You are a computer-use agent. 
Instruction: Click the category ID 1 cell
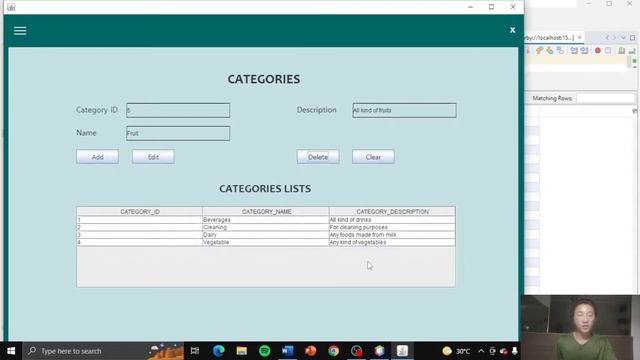(140, 220)
